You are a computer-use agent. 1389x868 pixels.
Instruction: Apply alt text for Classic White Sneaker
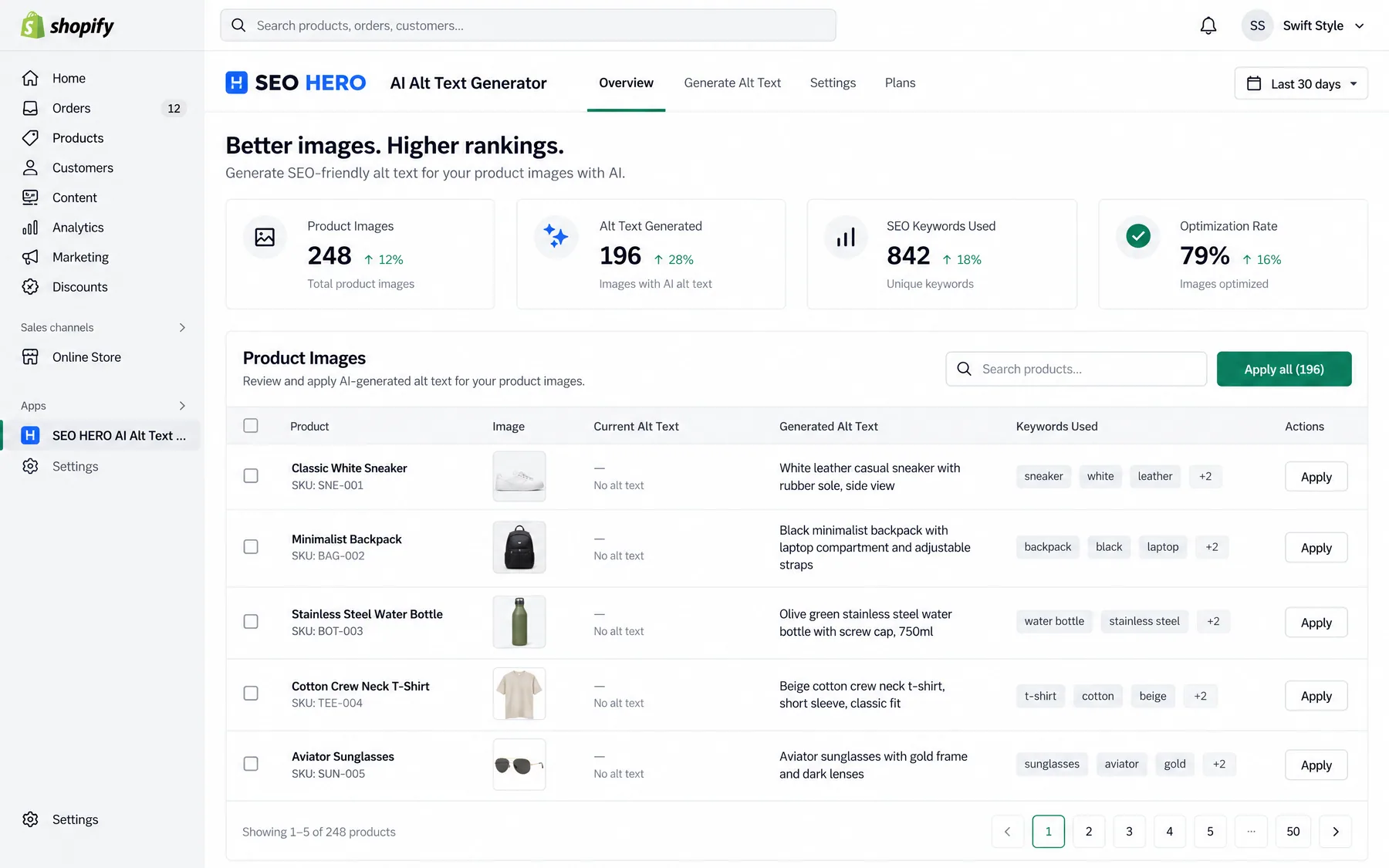(x=1316, y=477)
